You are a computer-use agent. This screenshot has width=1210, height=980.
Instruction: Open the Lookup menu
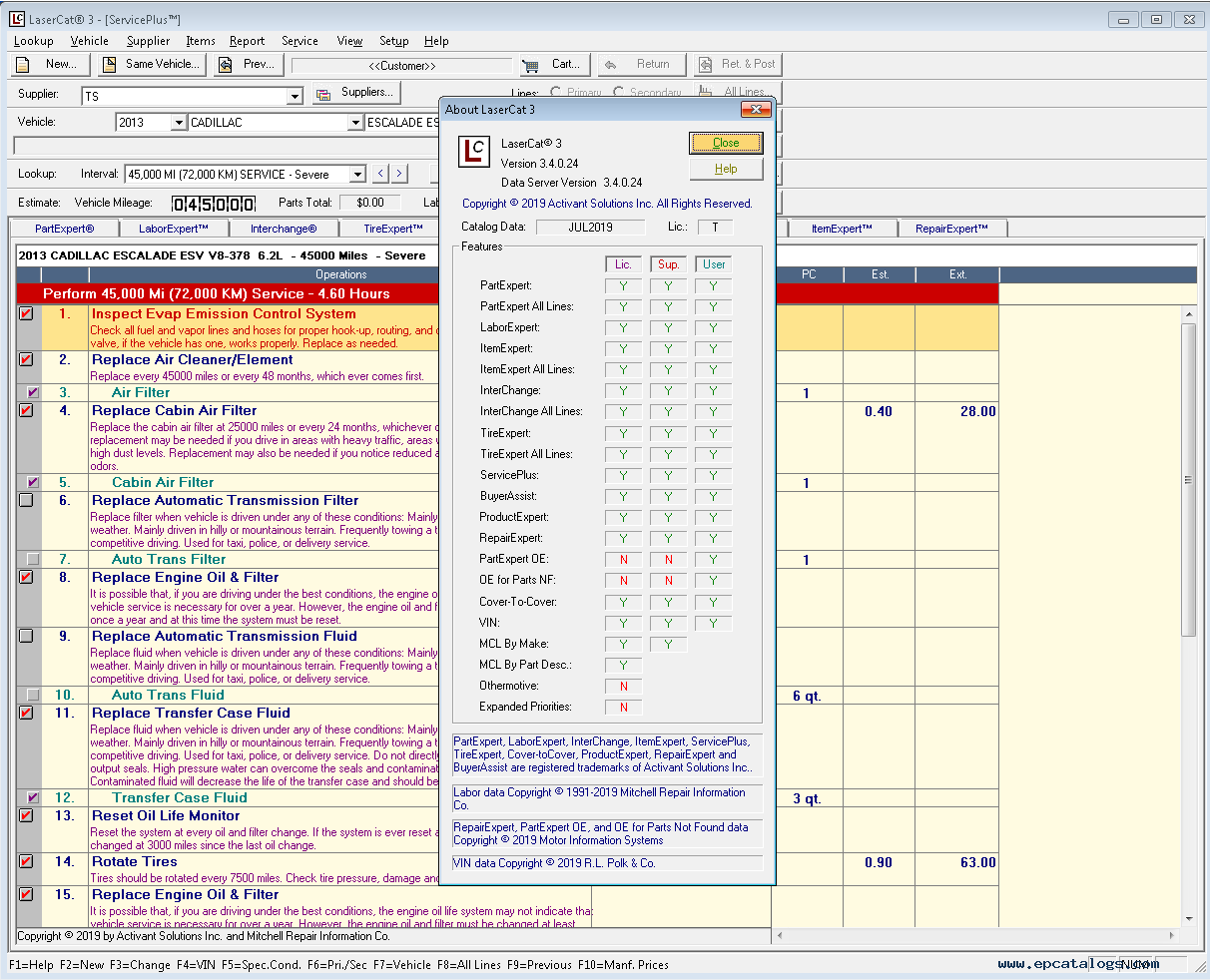coord(34,41)
